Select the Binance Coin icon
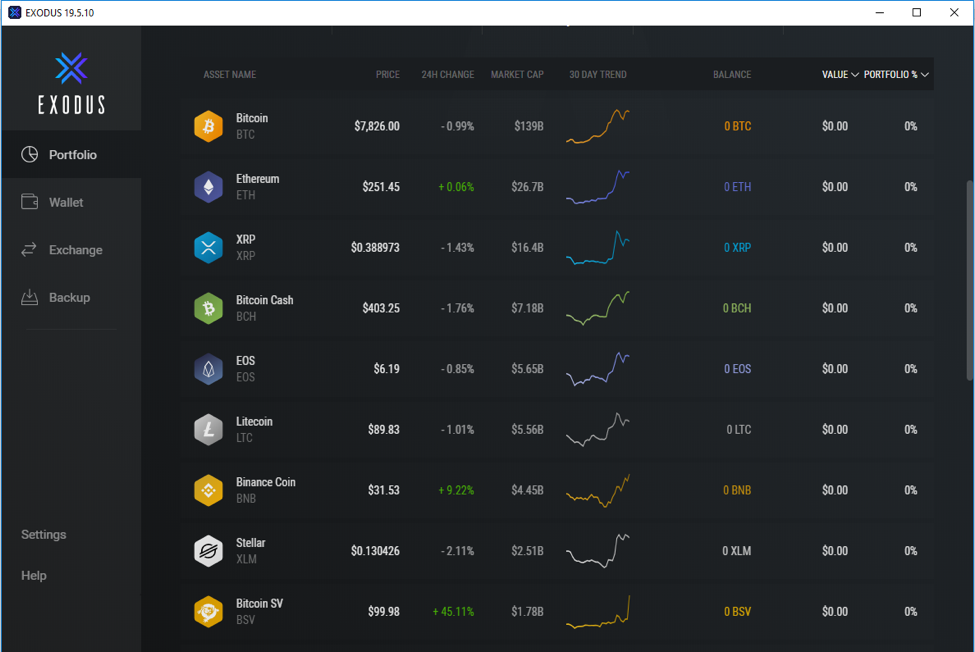 [x=208, y=490]
